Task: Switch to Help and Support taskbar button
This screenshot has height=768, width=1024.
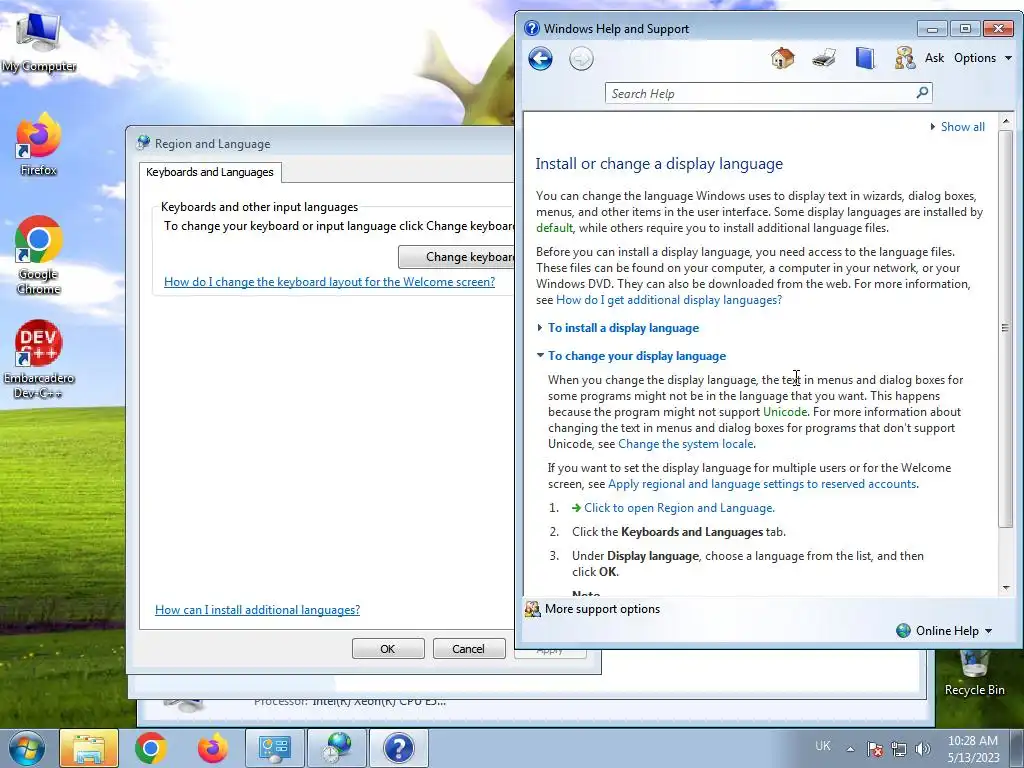Action: point(399,748)
